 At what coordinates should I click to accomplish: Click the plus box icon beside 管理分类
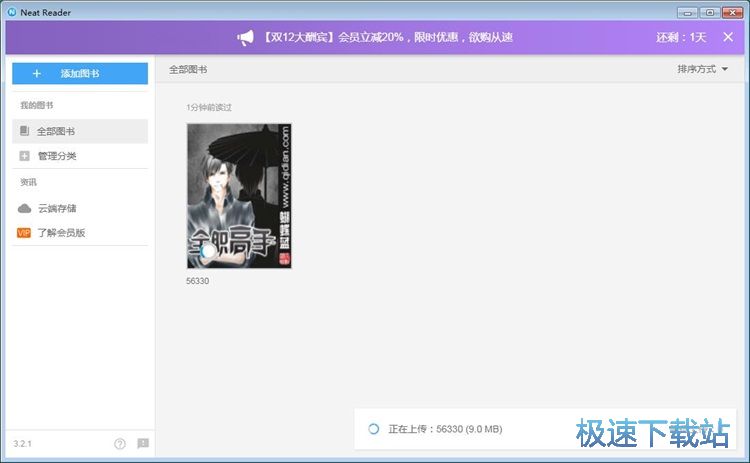[x=24, y=156]
